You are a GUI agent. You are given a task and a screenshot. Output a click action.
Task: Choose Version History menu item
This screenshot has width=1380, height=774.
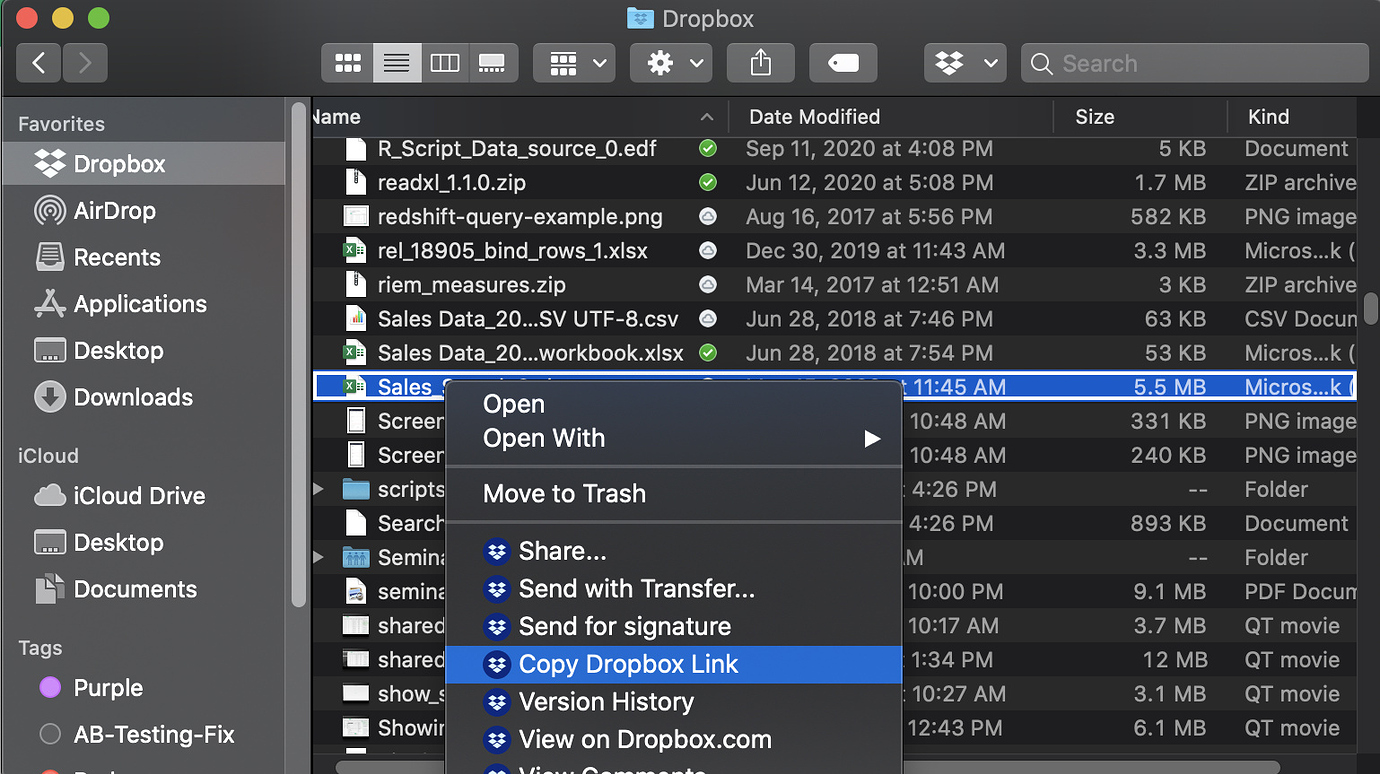click(x=673, y=702)
